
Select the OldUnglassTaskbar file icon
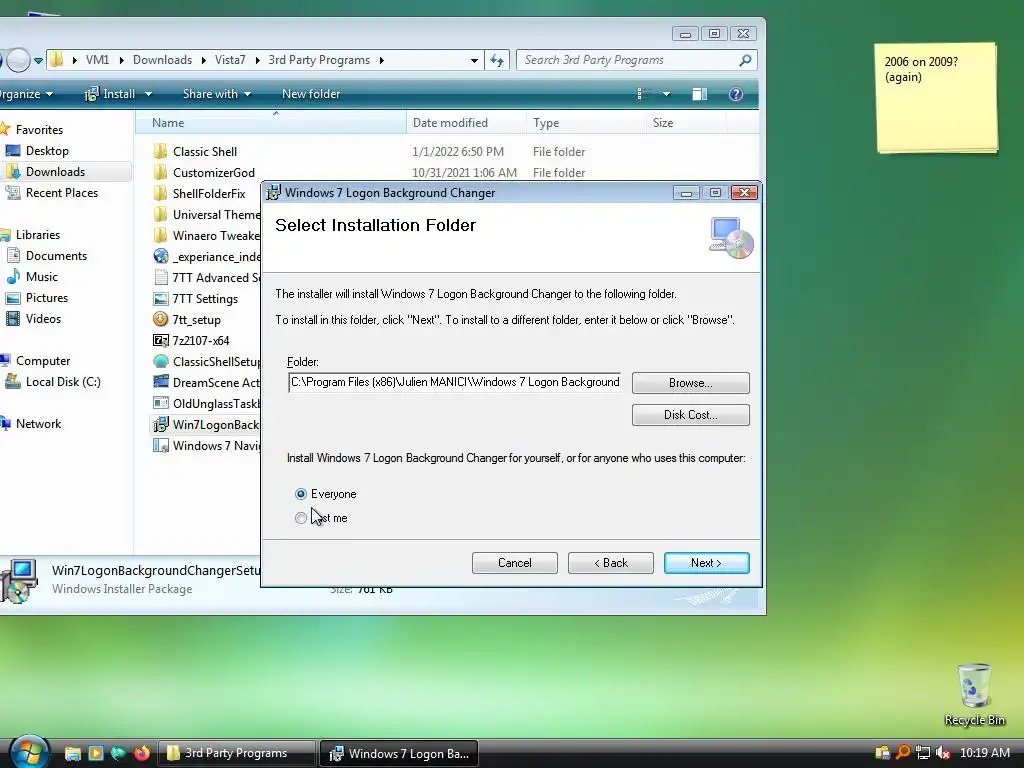[x=161, y=403]
